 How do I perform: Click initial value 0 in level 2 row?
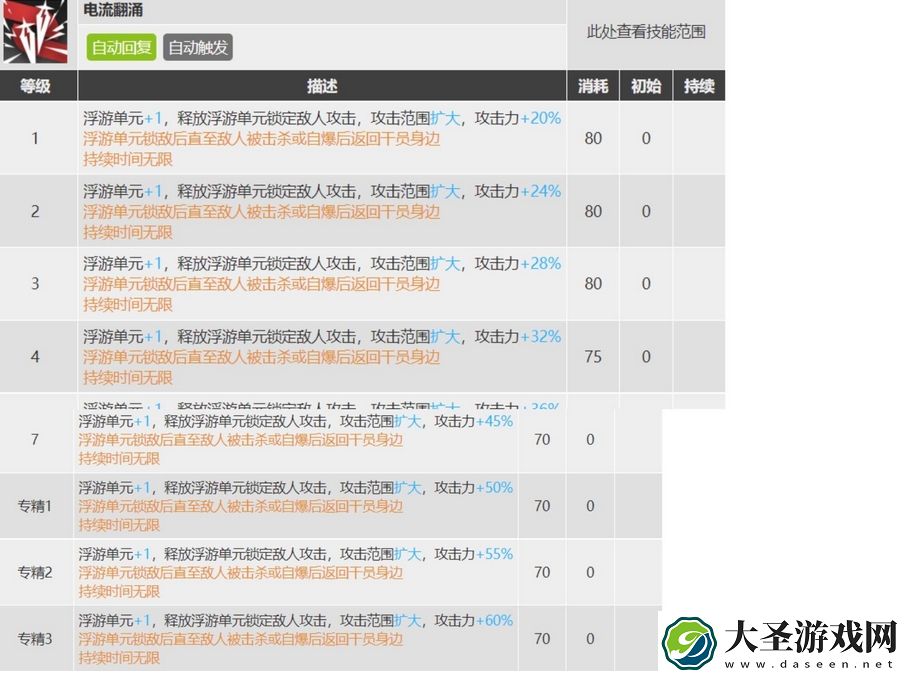pos(646,211)
